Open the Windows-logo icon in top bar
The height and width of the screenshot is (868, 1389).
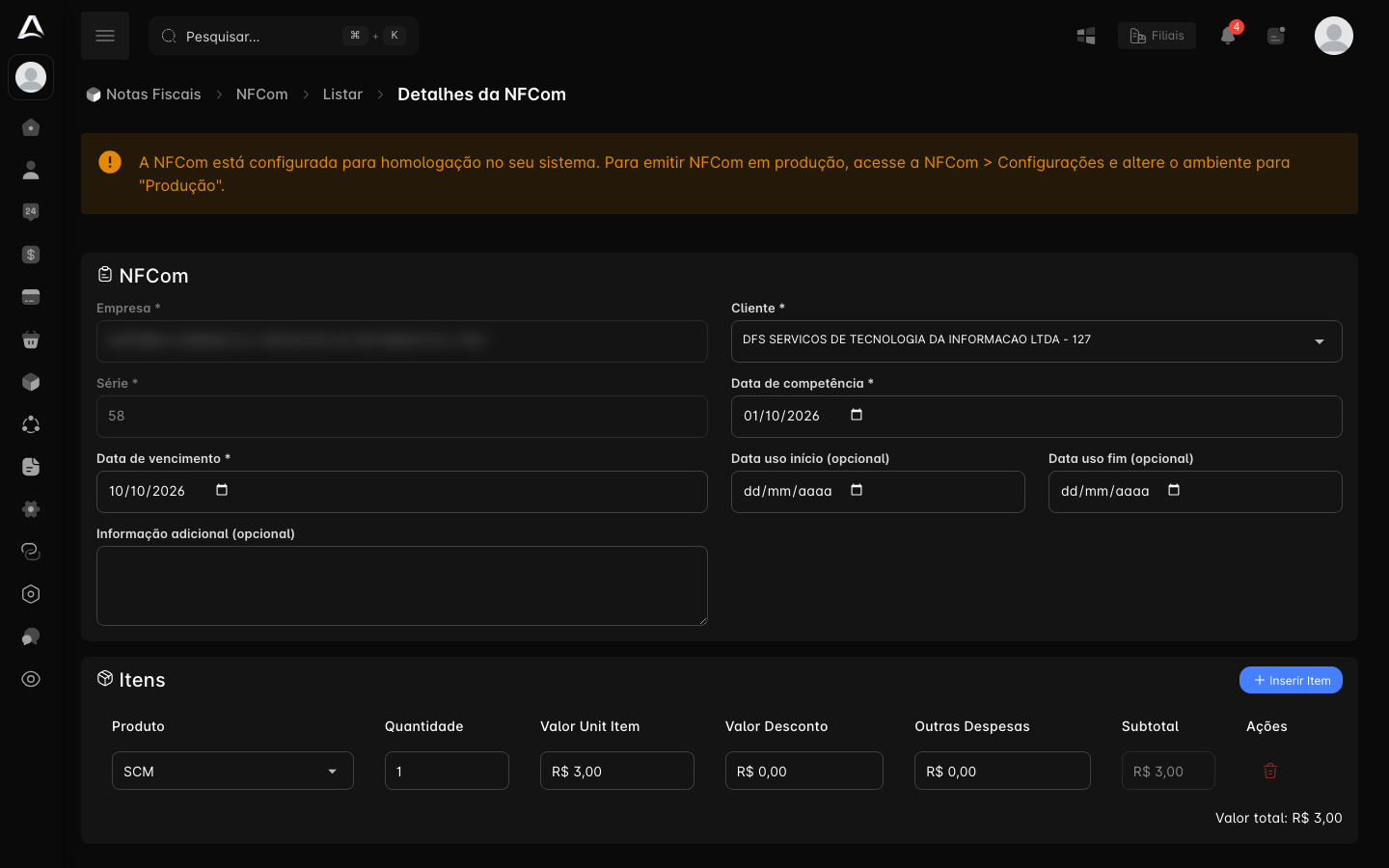(x=1086, y=36)
